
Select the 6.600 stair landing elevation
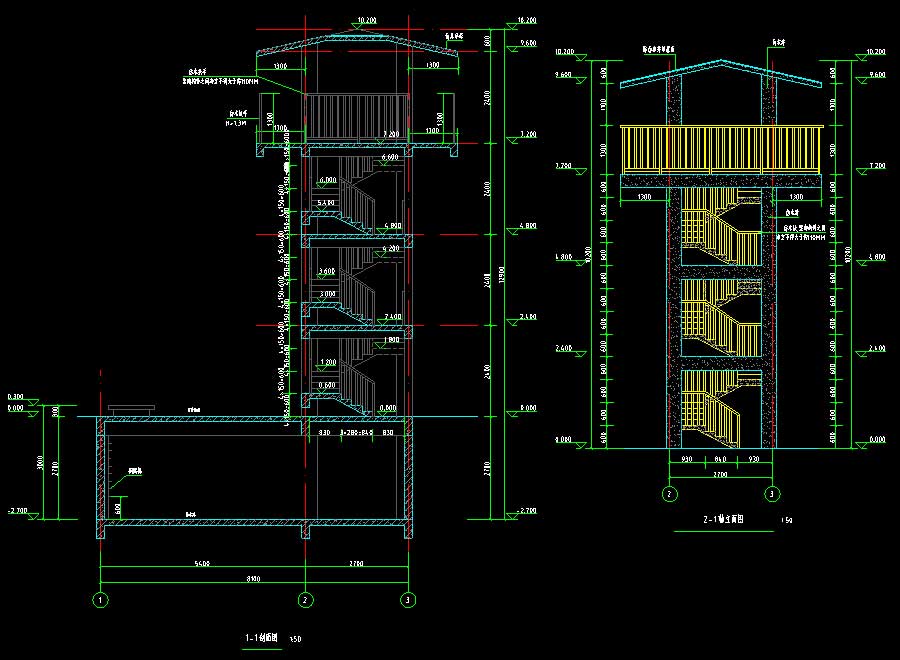390,157
